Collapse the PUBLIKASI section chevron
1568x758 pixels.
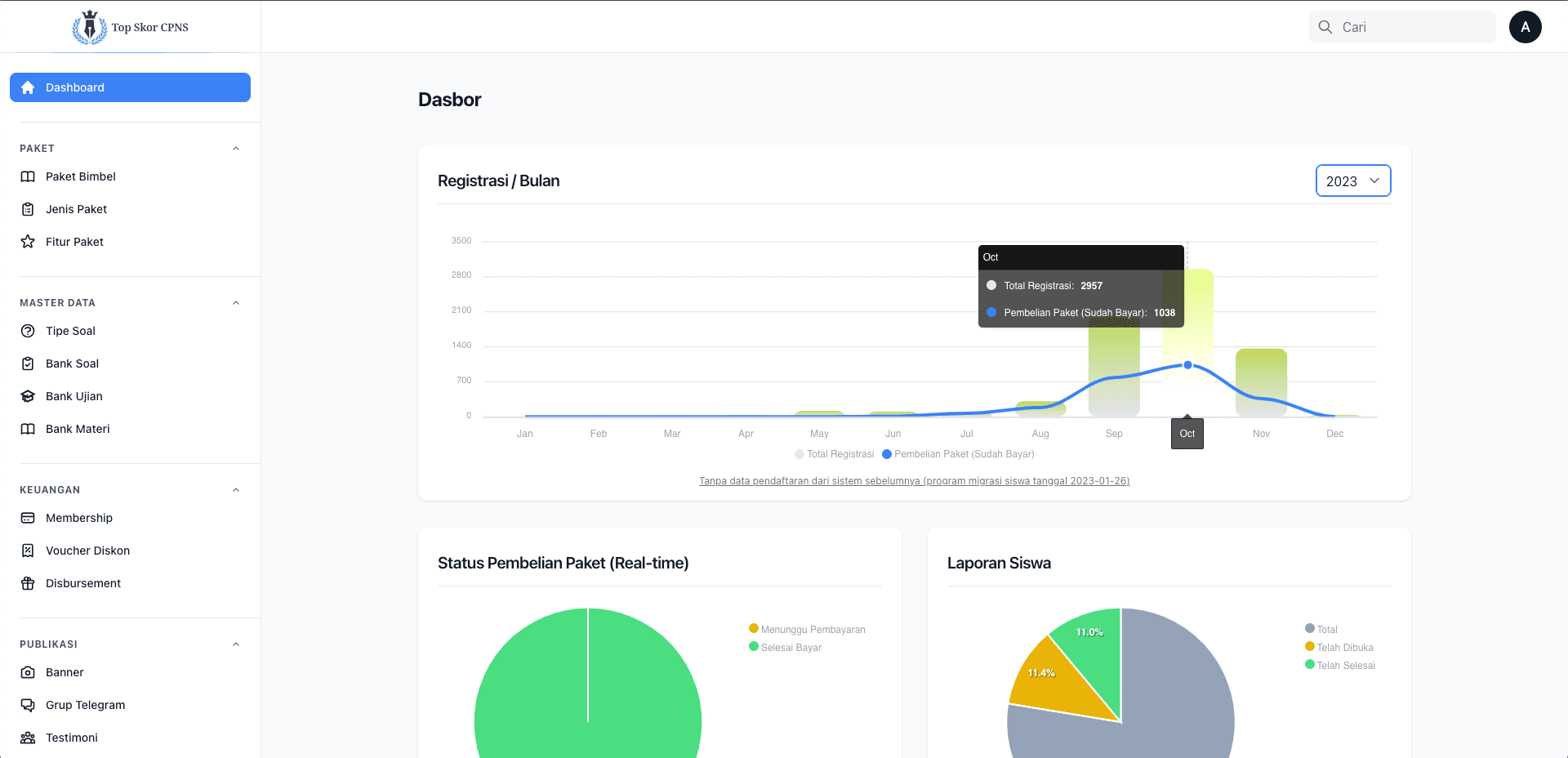pos(236,644)
